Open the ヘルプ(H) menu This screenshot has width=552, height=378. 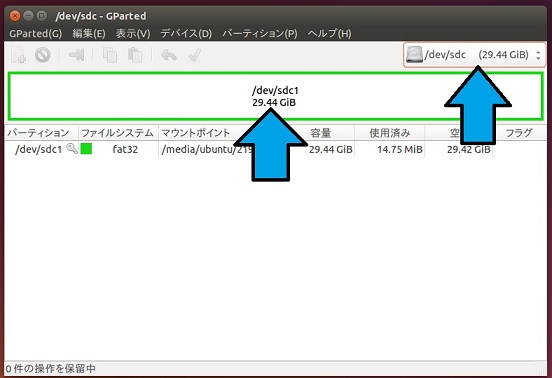[x=330, y=34]
